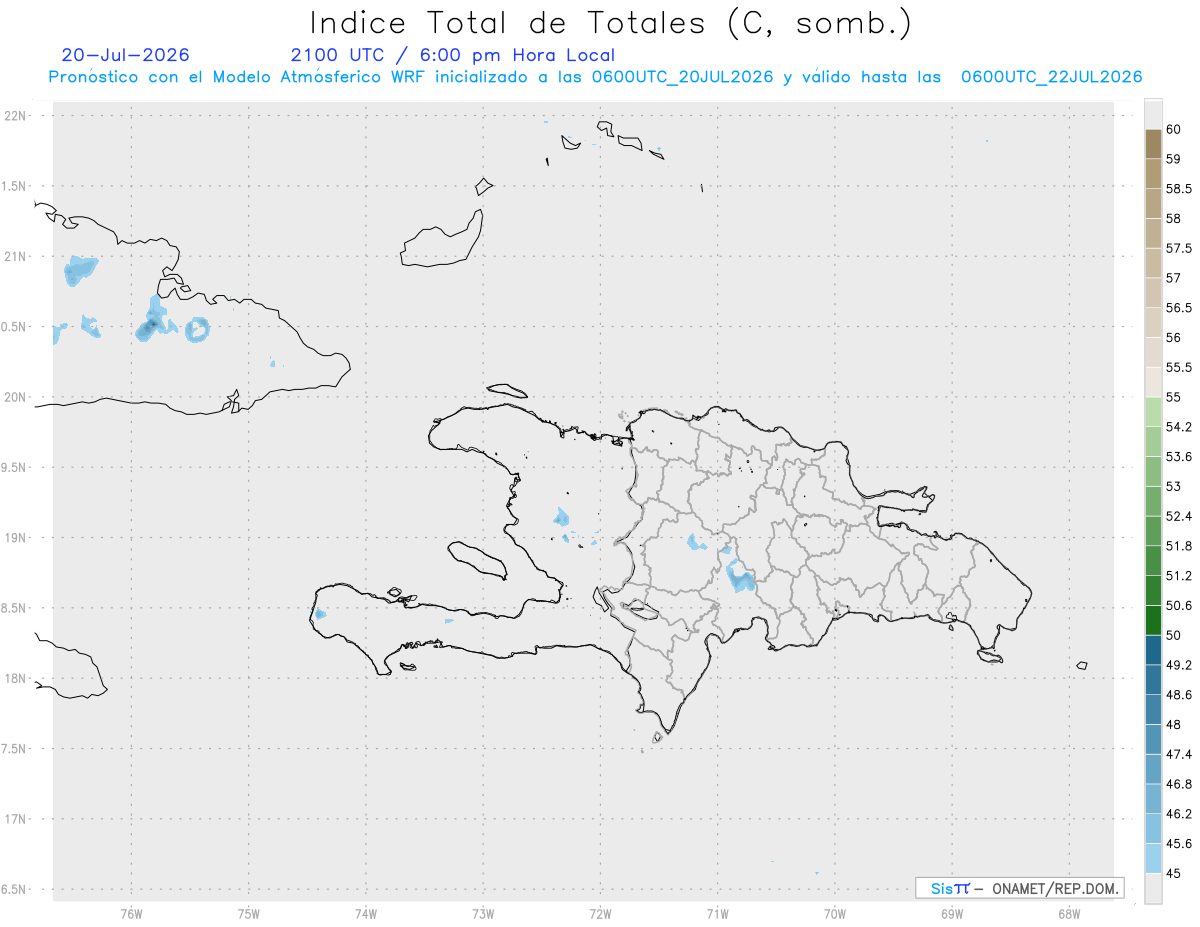This screenshot has width=1200, height=927.
Task: Click the legend value "55.5"
Action: [x=1179, y=367]
